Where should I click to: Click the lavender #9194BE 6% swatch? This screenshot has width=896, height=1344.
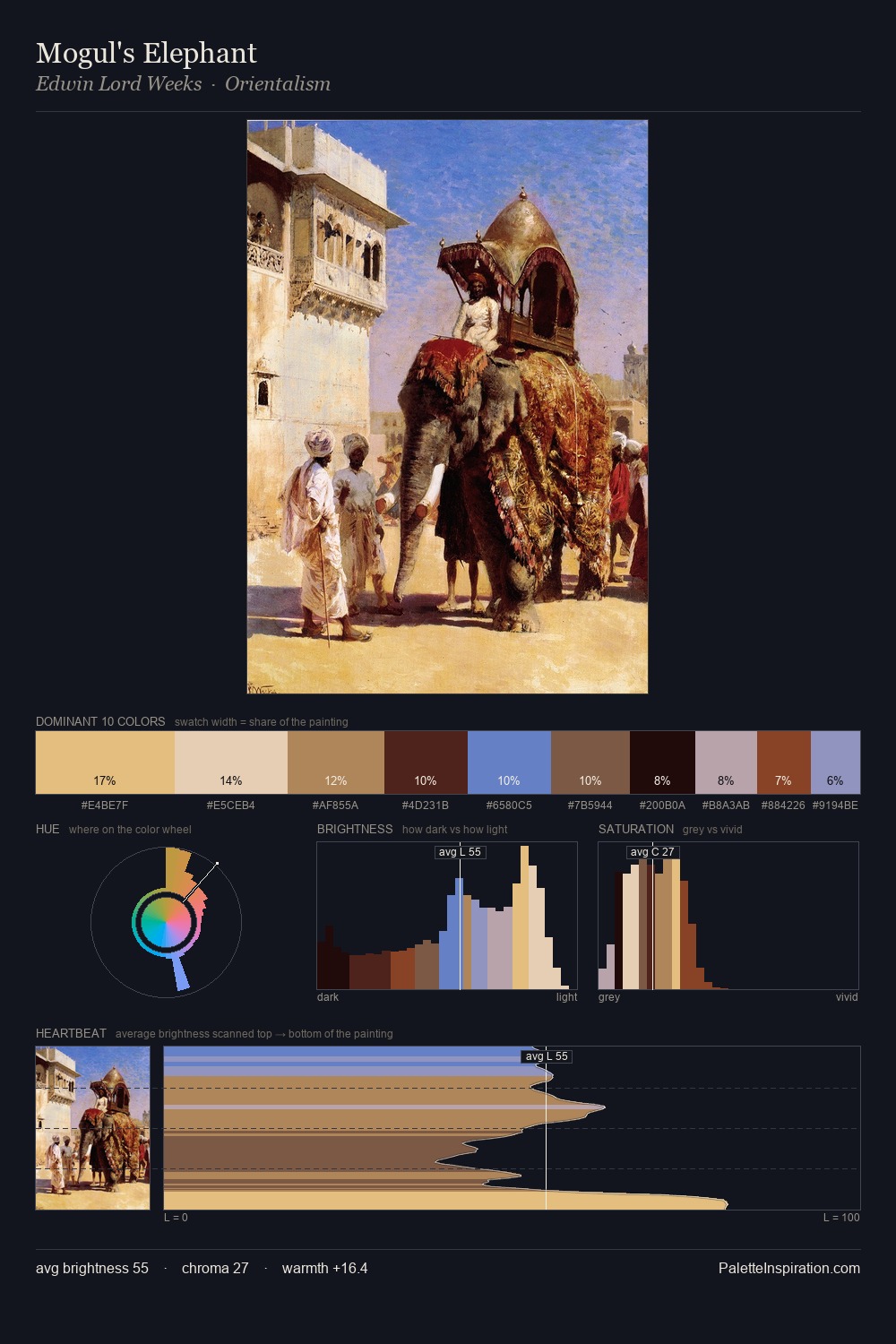click(835, 762)
